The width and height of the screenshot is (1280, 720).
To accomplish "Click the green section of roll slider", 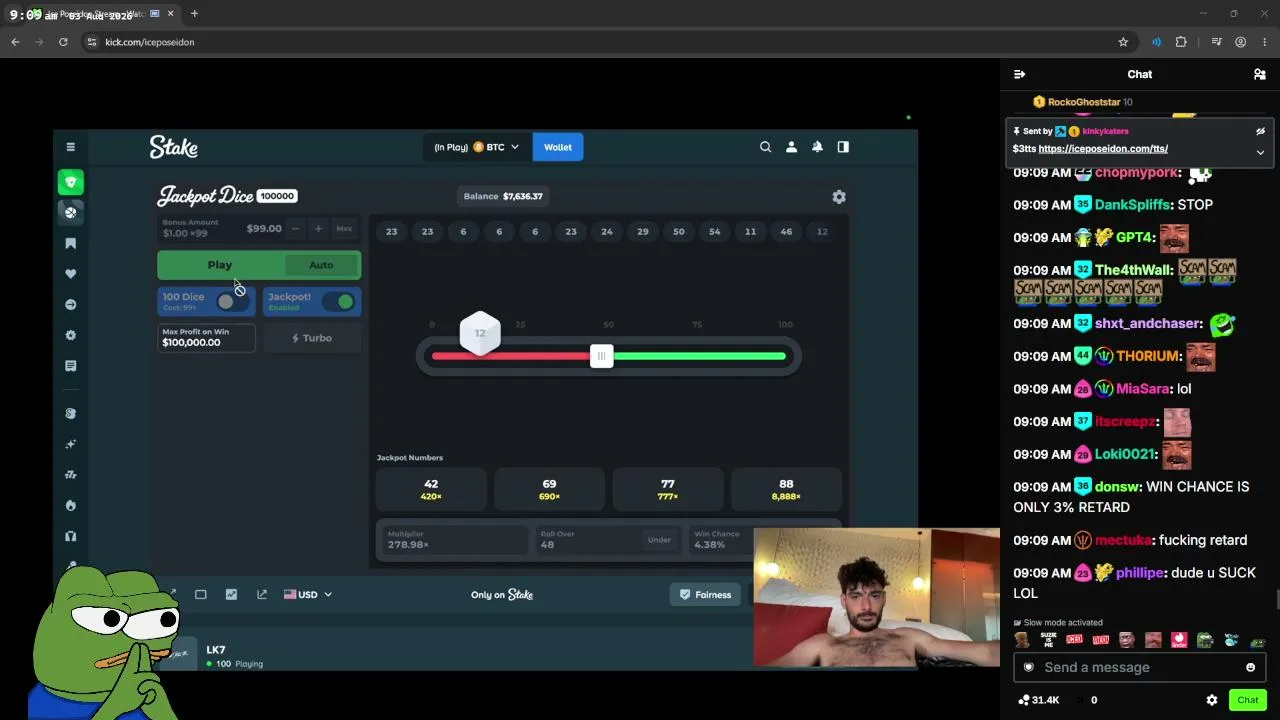I will [699, 356].
